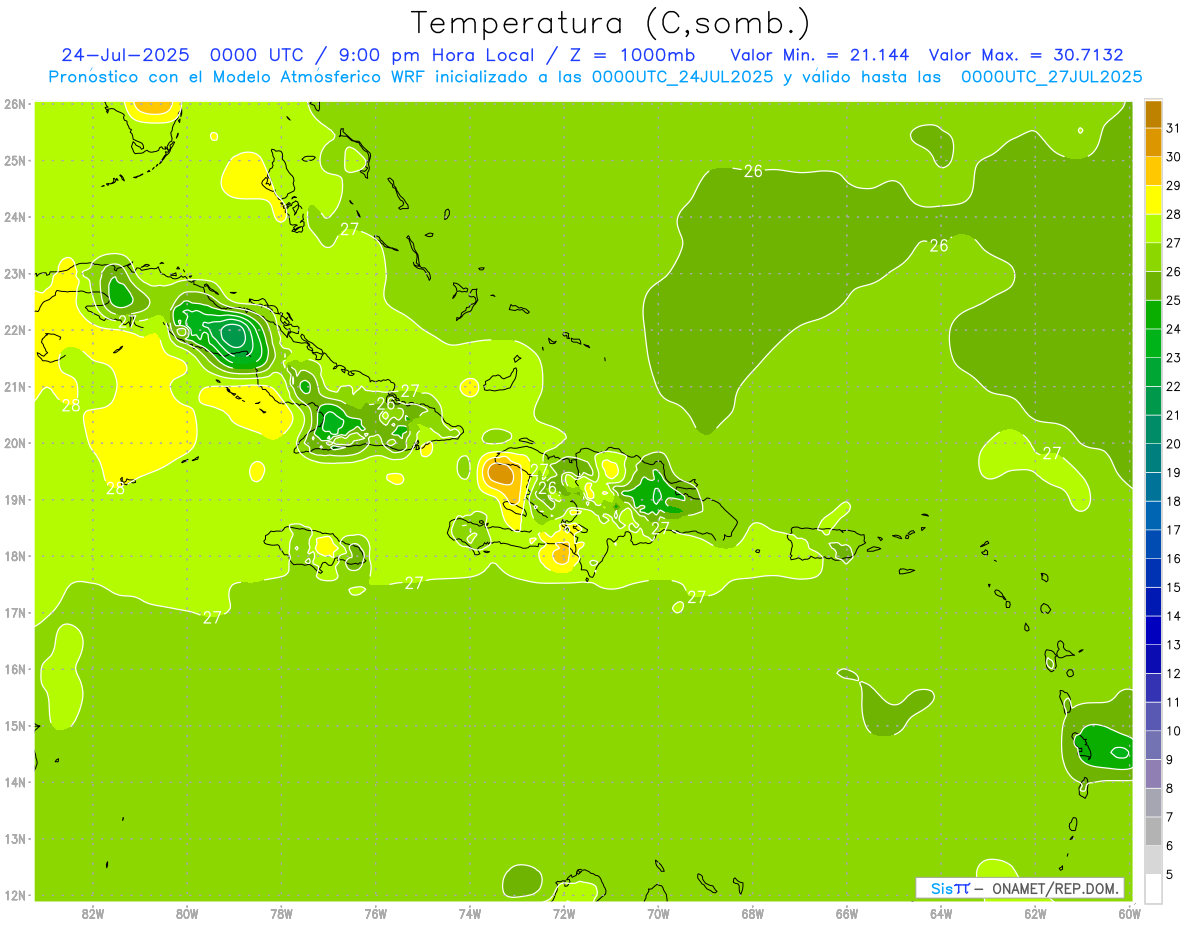Click the blue legend swatch between 15 and 16
1200x927 pixels.
(x=1153, y=573)
